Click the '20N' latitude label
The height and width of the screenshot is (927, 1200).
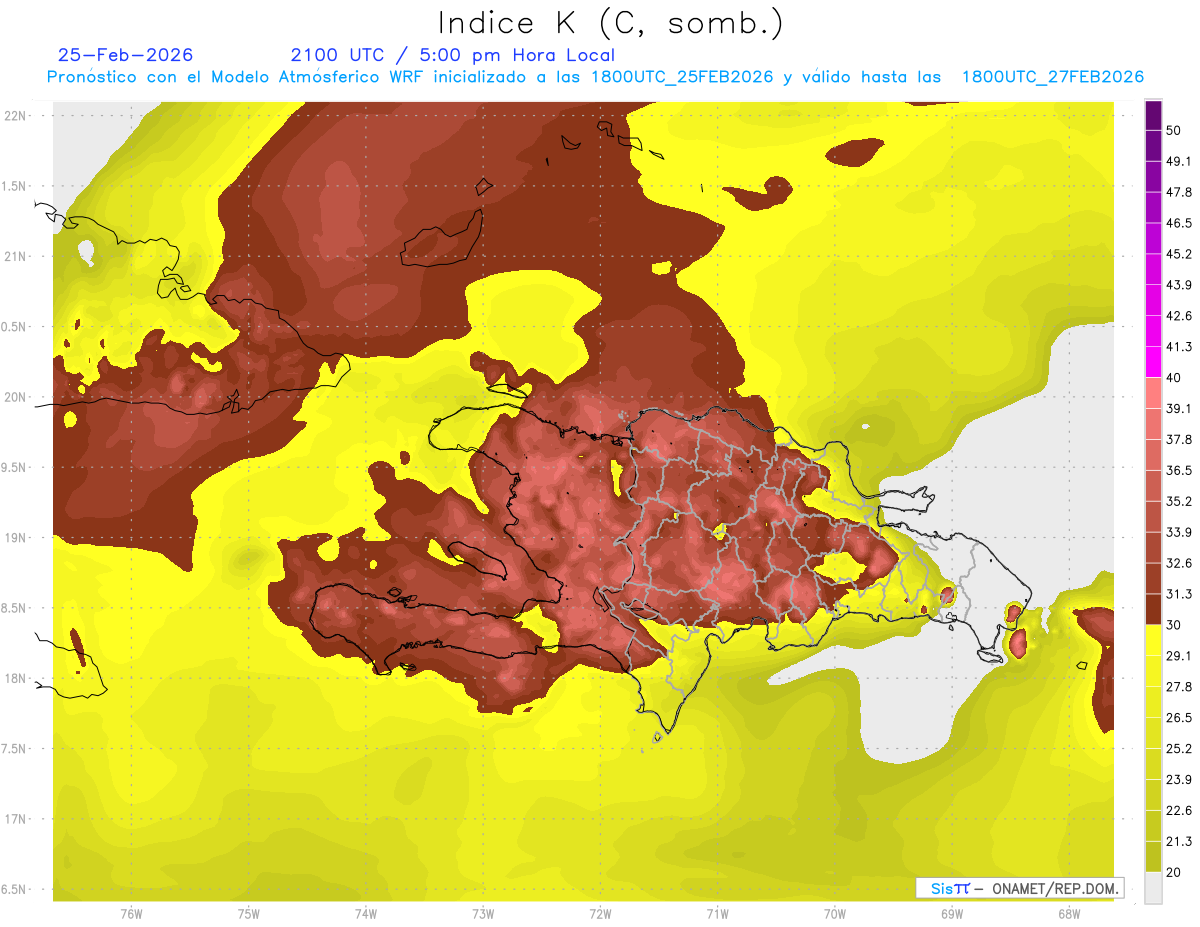pos(15,397)
